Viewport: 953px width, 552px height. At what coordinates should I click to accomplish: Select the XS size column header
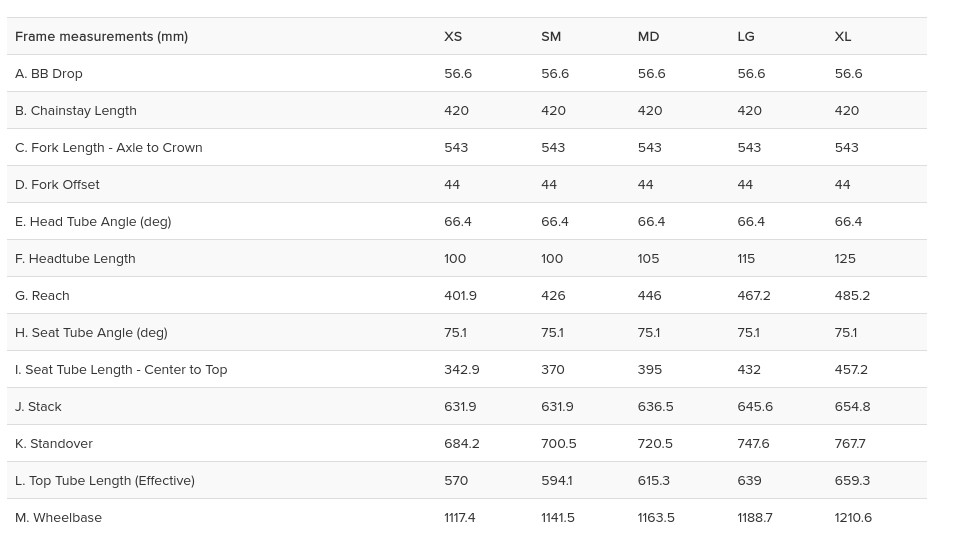(453, 36)
